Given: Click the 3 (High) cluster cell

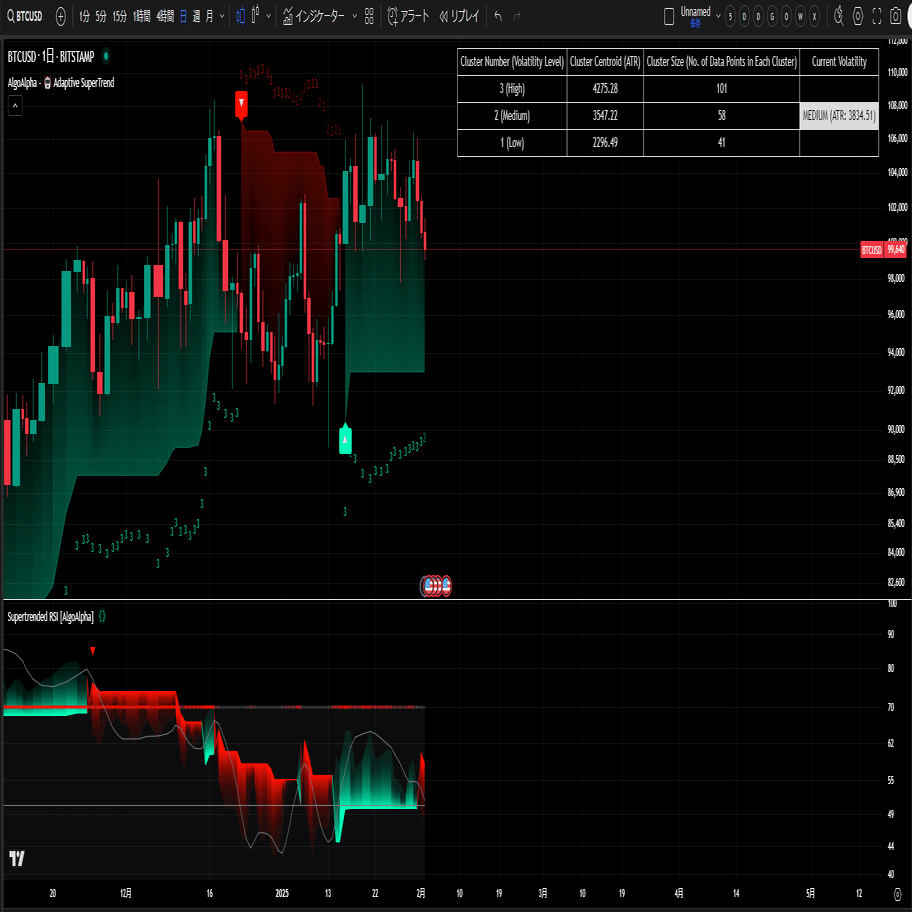Looking at the screenshot, I should point(512,88).
